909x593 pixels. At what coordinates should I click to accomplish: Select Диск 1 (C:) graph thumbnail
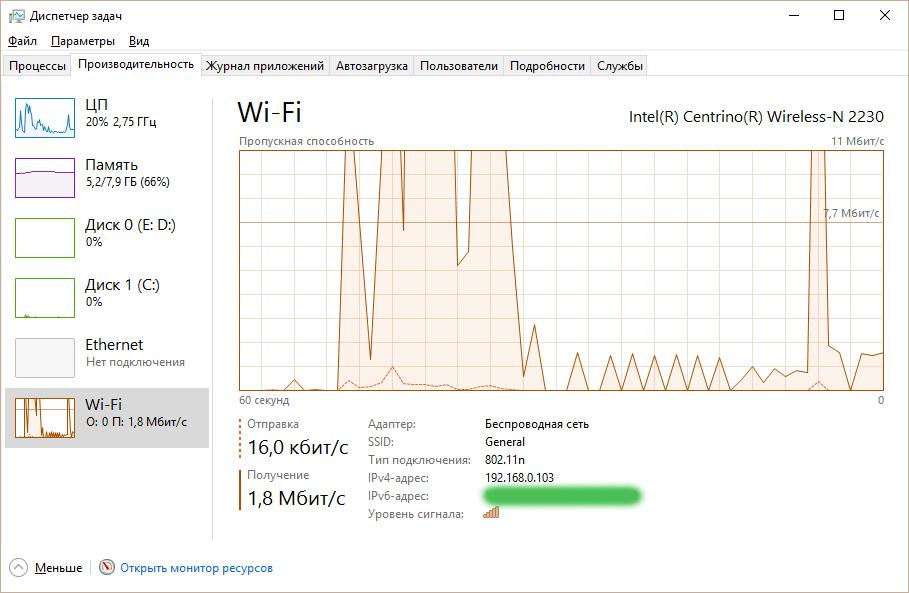(45, 298)
